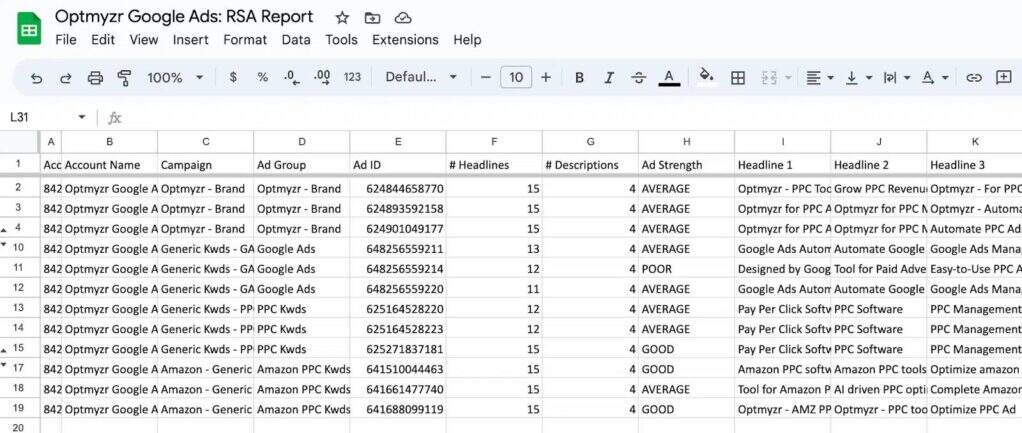Click the move to folder icon
This screenshot has width=1022, height=433.
pos(372,18)
